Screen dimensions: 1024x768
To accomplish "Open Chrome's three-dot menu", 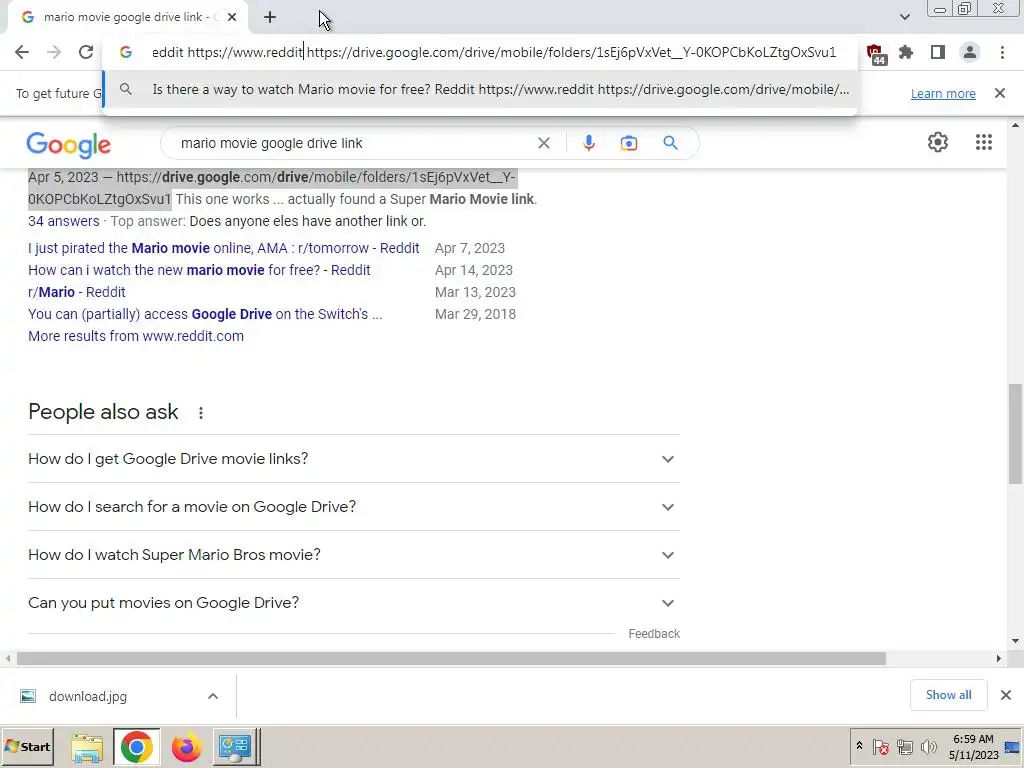I will click(1002, 52).
